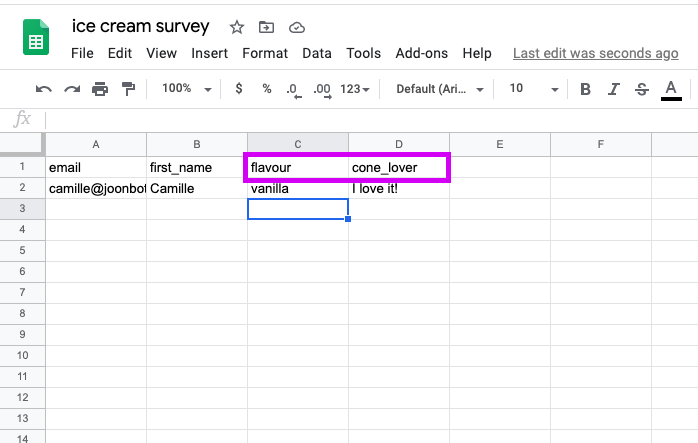Open the font size 10 dropdown
Screen dimensions: 698x443
[x=534, y=89]
